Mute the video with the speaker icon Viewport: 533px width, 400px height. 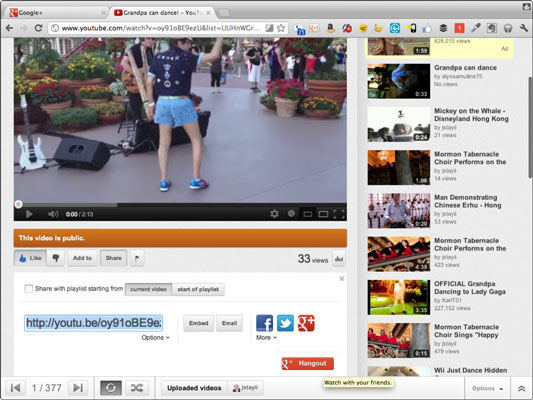point(53,214)
